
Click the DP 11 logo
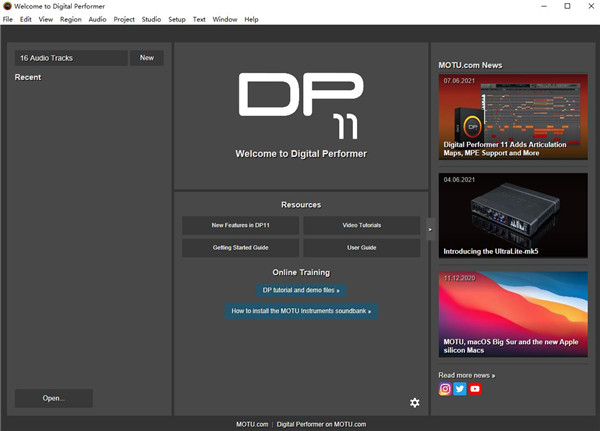coord(301,105)
